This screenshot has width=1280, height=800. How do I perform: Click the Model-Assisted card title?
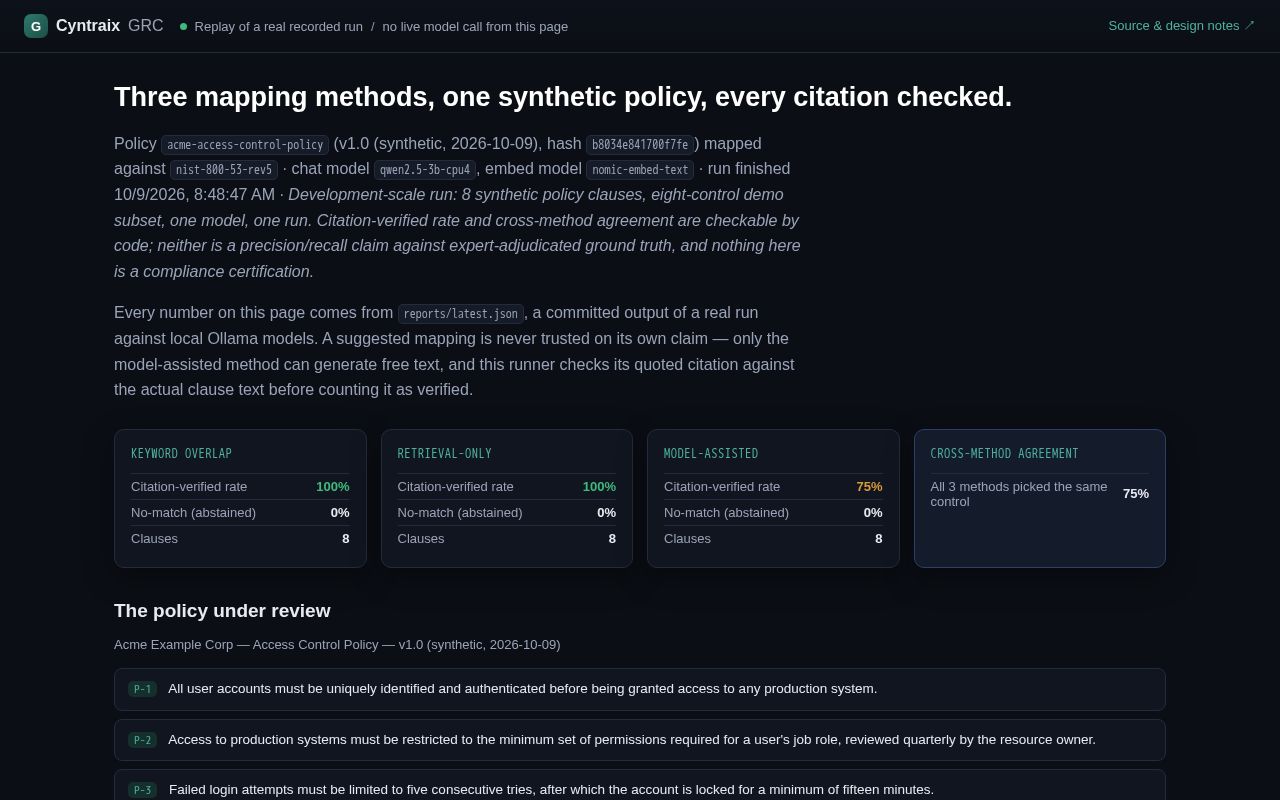(711, 454)
